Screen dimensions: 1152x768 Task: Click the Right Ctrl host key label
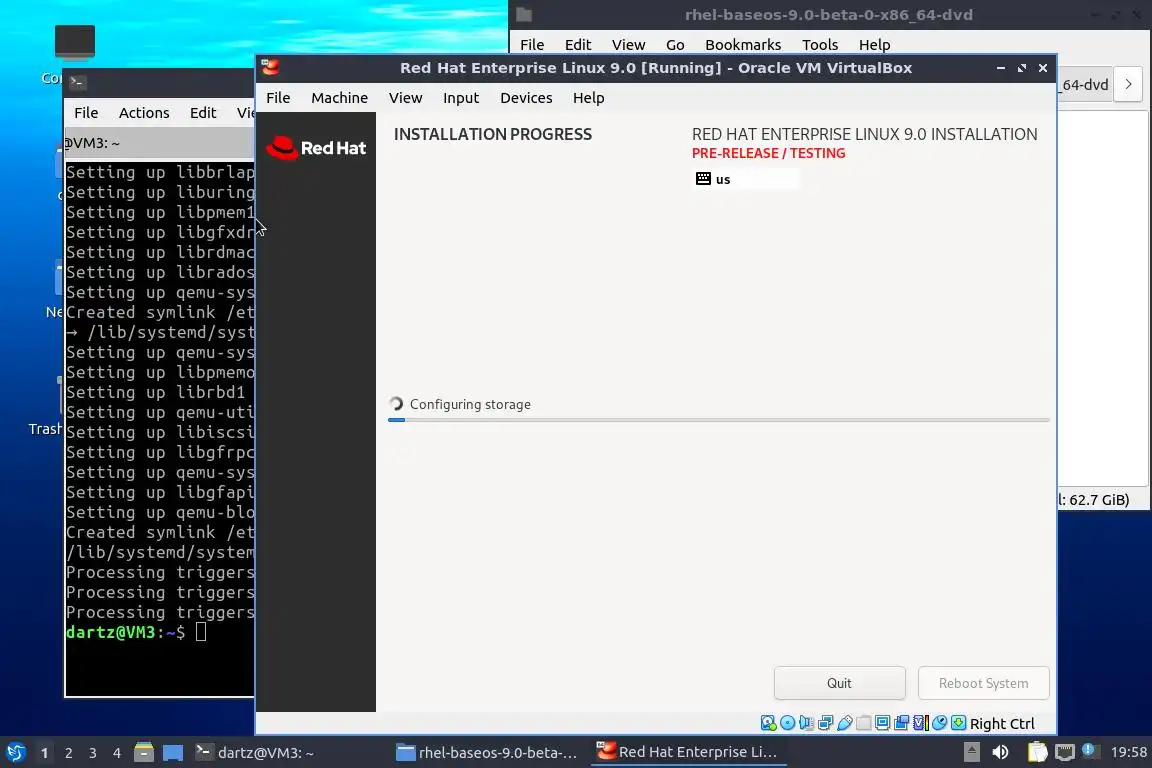click(1002, 724)
